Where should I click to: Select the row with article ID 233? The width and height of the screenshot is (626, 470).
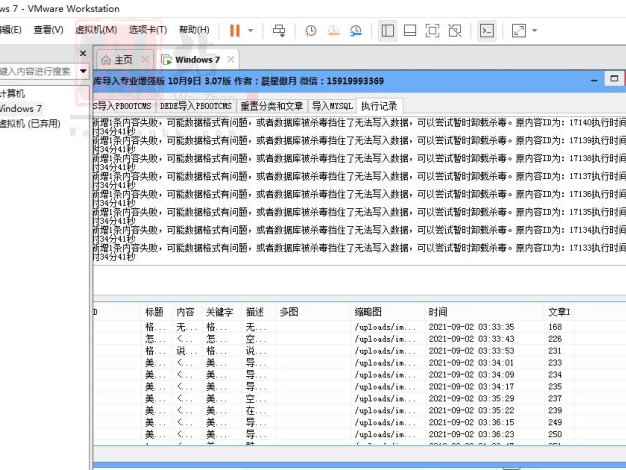coord(359,363)
